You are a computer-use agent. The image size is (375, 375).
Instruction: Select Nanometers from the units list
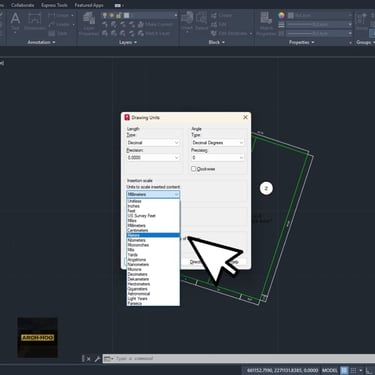153,264
